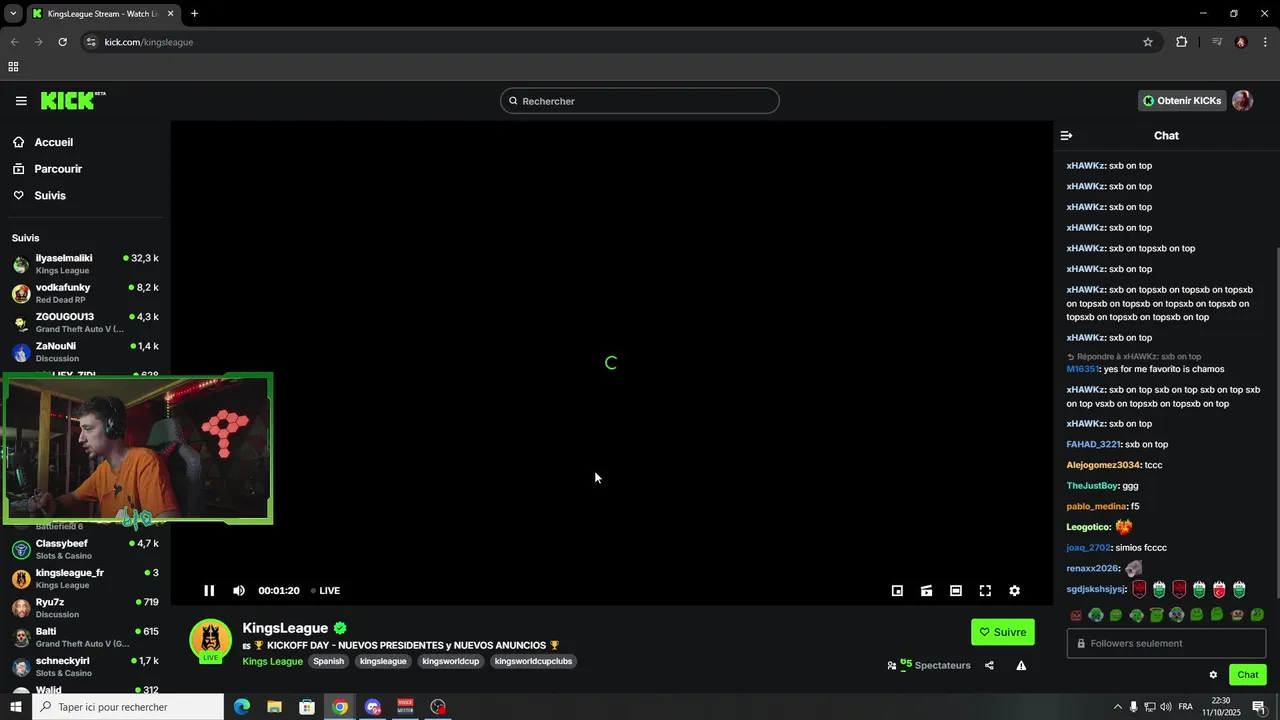1280x720 pixels.
Task: Click the share stream icon
Action: pos(989,665)
